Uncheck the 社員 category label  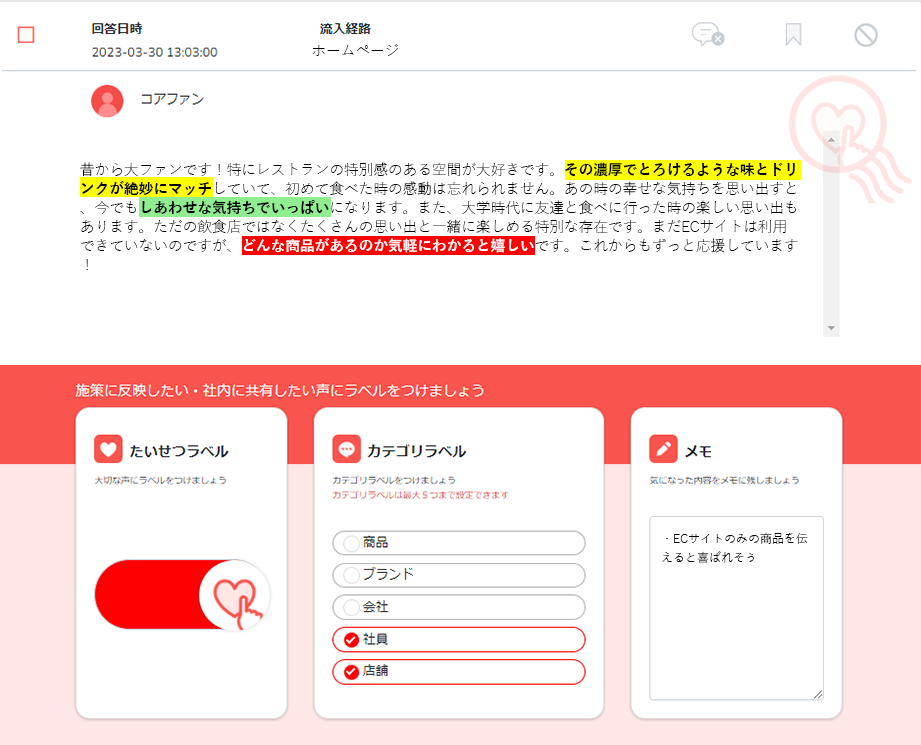[x=459, y=639]
